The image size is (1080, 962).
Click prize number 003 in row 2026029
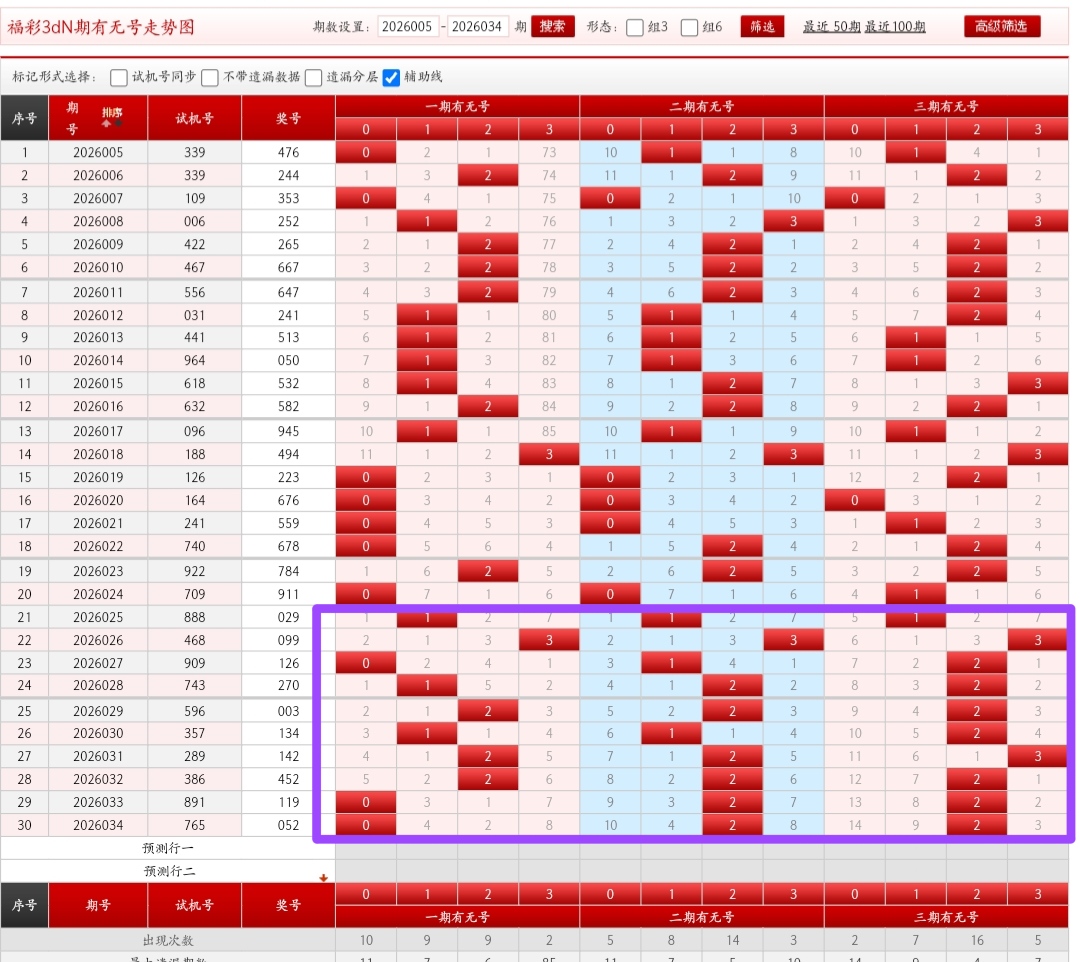(x=288, y=711)
